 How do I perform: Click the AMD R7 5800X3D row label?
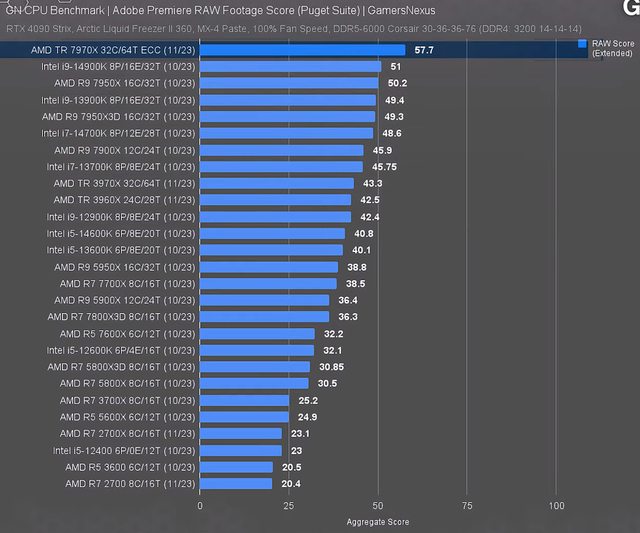[x=121, y=367]
